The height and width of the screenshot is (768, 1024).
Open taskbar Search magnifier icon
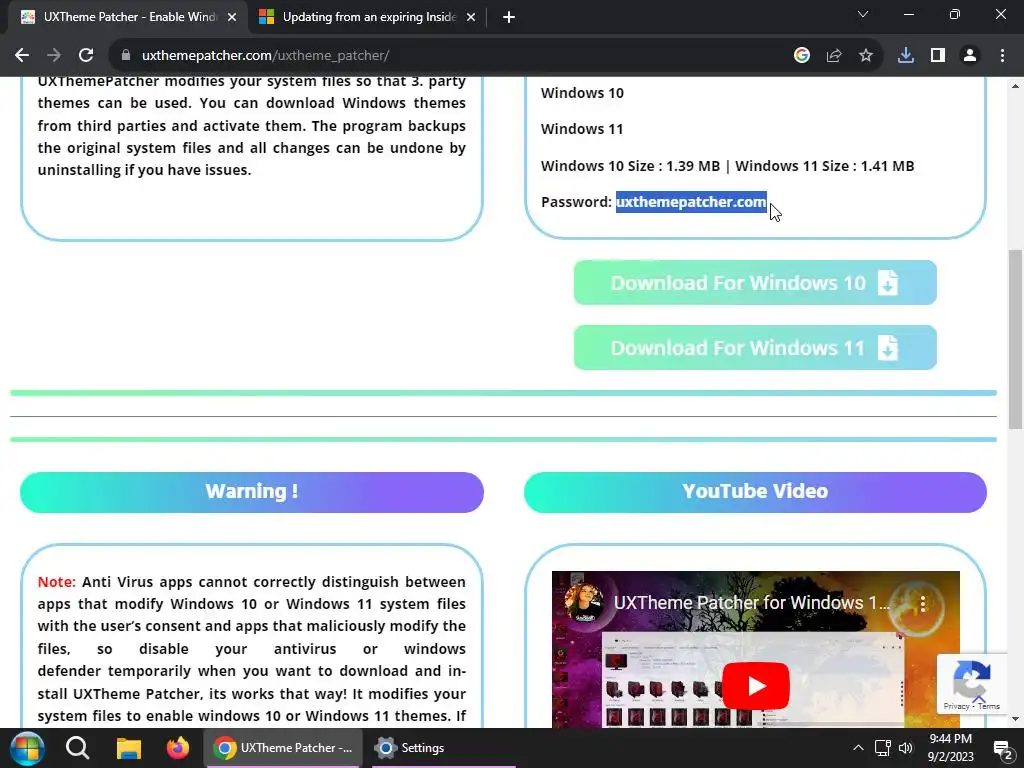77,748
